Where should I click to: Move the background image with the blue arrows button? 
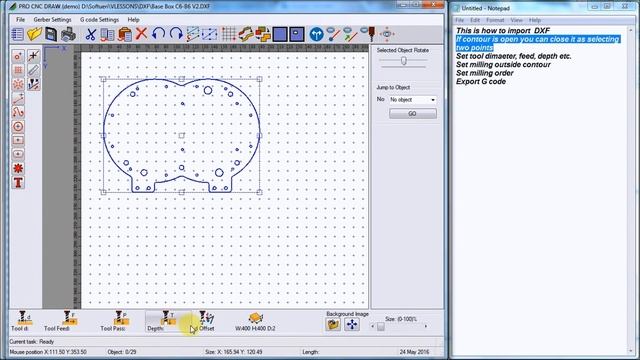point(352,324)
